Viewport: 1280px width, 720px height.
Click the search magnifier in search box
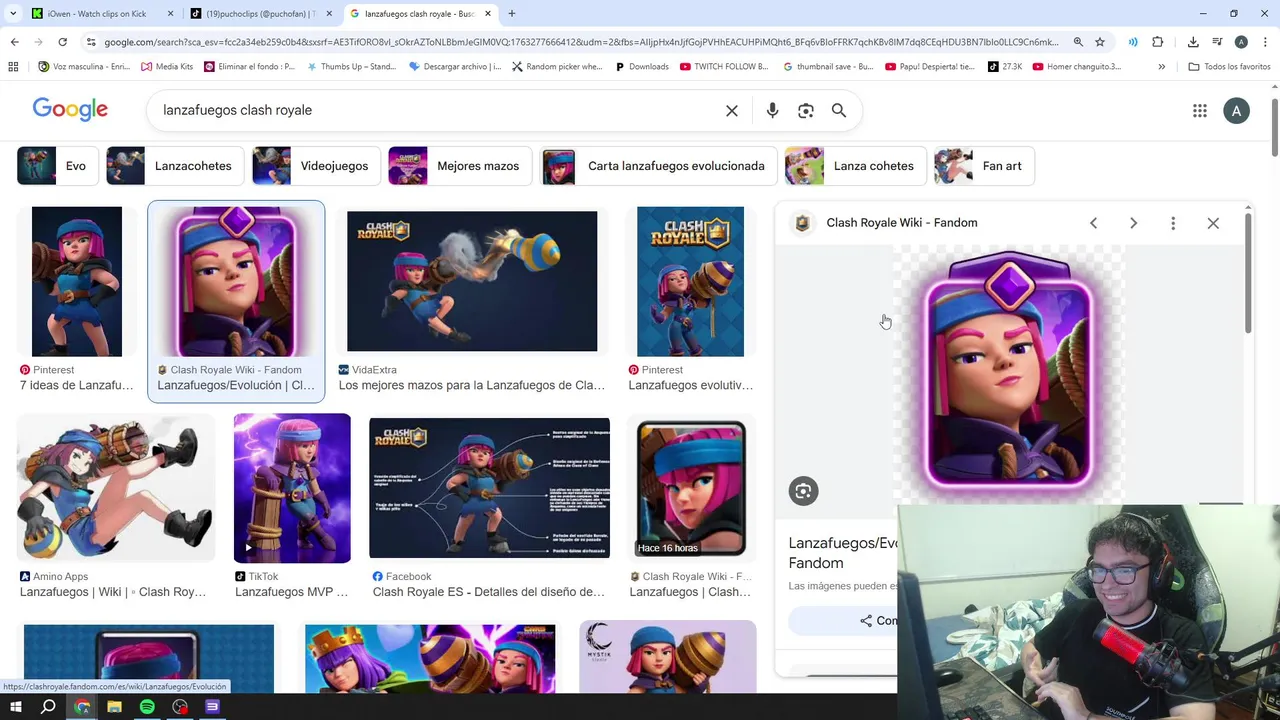click(x=839, y=111)
